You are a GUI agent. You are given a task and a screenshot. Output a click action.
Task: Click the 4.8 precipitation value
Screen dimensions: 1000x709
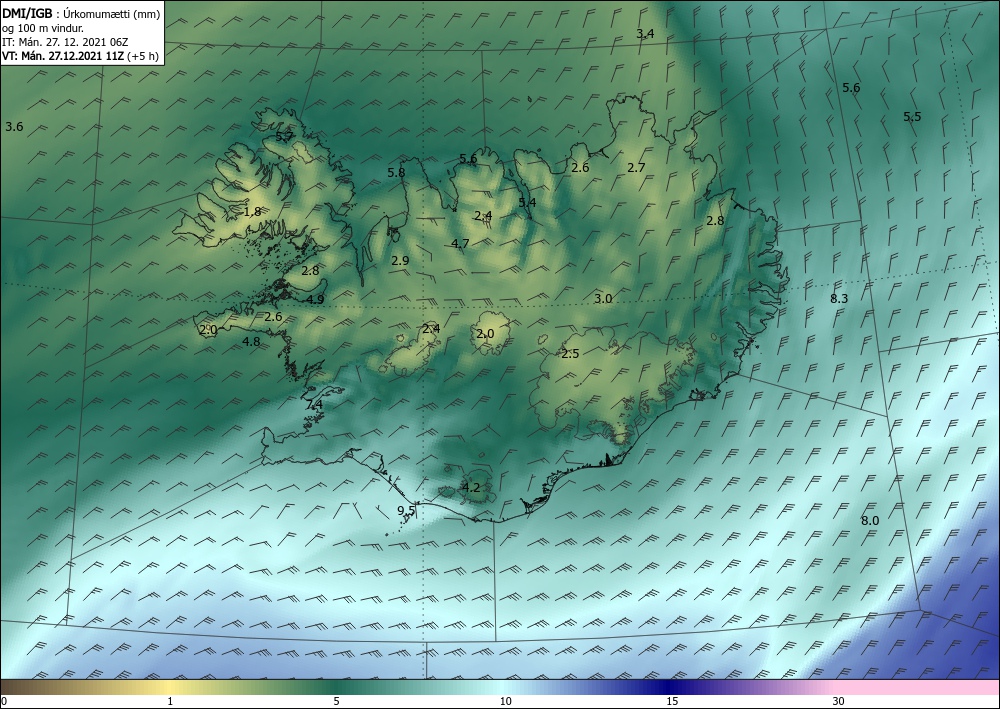(x=251, y=342)
